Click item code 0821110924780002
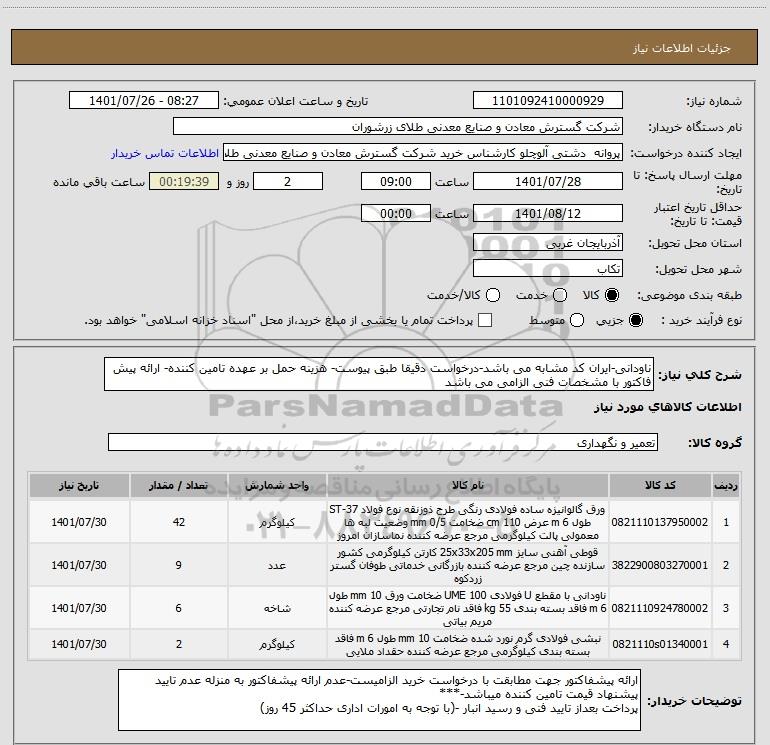The image size is (770, 745). click(660, 608)
